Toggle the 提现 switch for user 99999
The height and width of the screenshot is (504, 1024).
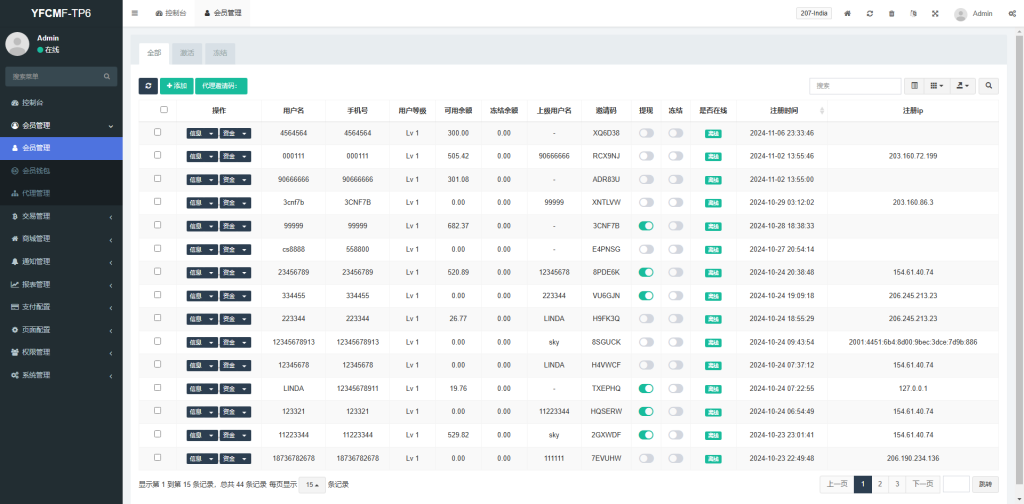646,225
